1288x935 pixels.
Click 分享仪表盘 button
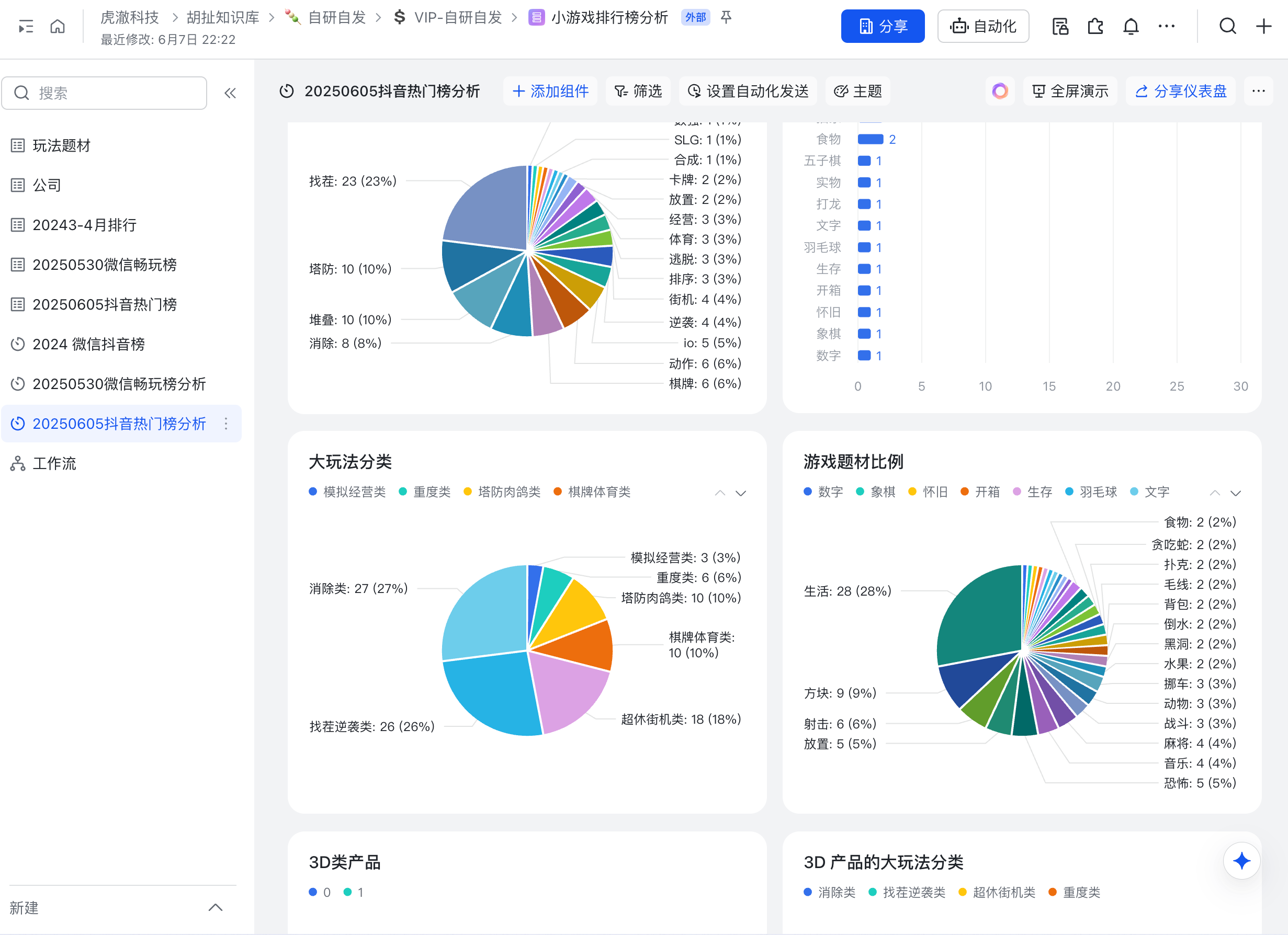point(1180,91)
